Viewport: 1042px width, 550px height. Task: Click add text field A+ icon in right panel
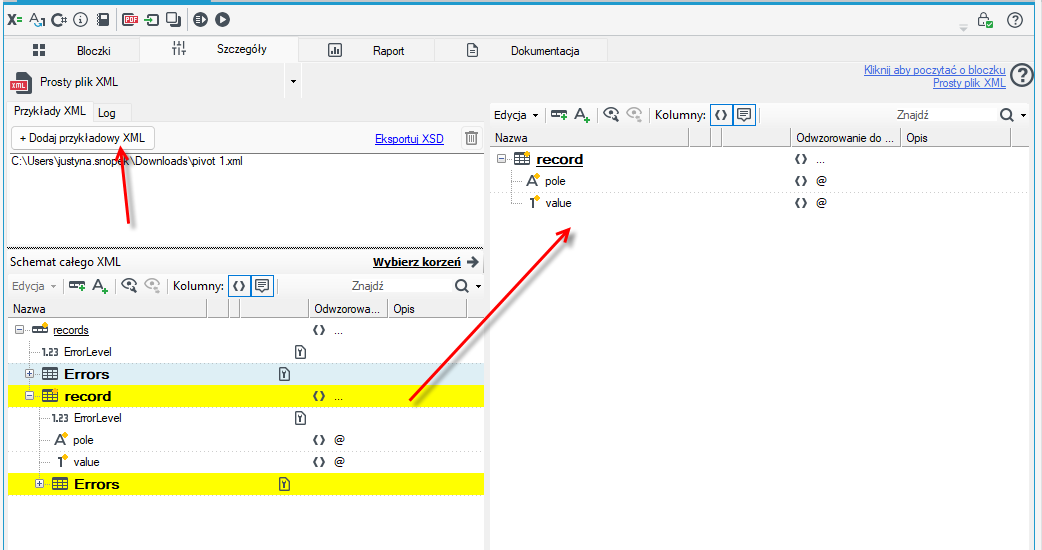(x=582, y=115)
